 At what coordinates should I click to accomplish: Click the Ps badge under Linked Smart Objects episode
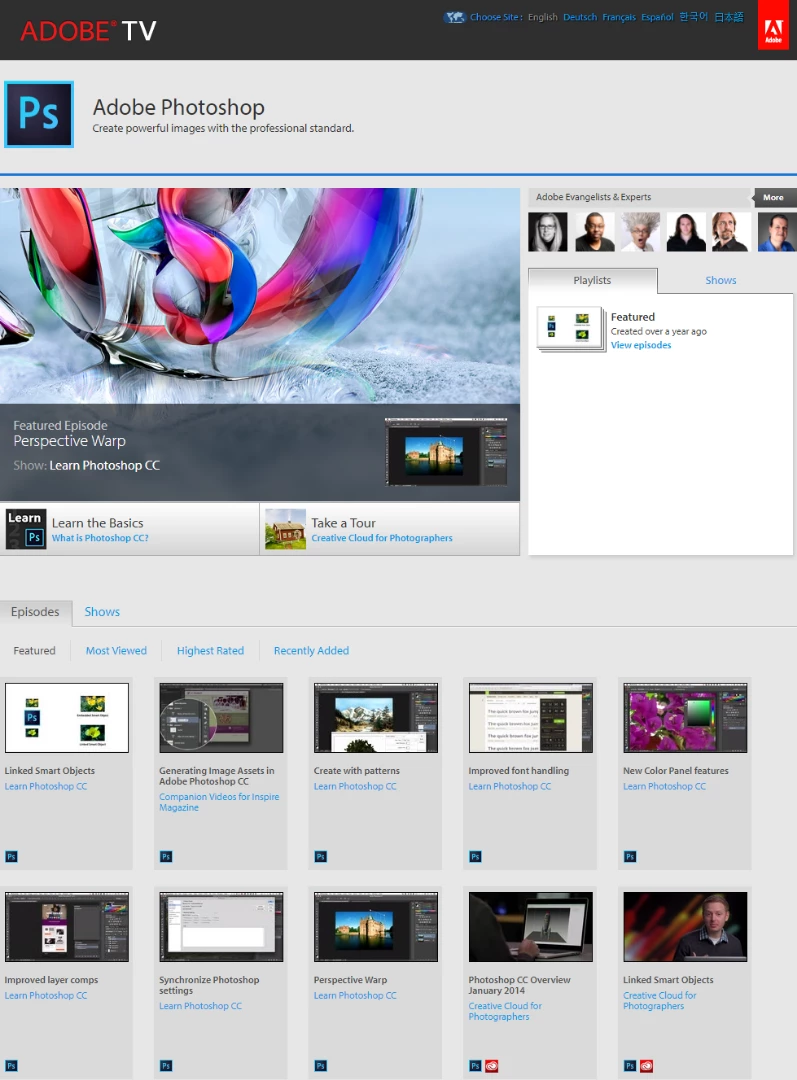tap(11, 857)
